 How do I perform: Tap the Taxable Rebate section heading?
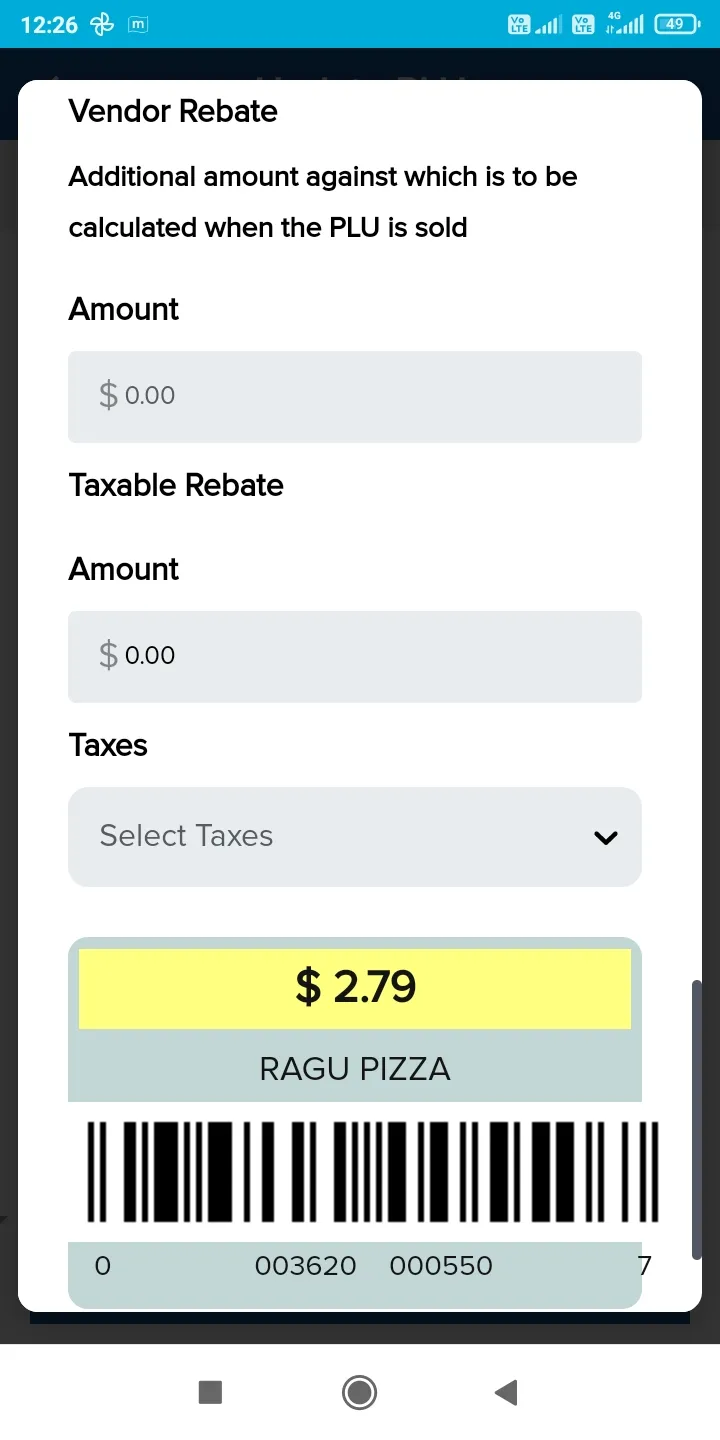[176, 485]
